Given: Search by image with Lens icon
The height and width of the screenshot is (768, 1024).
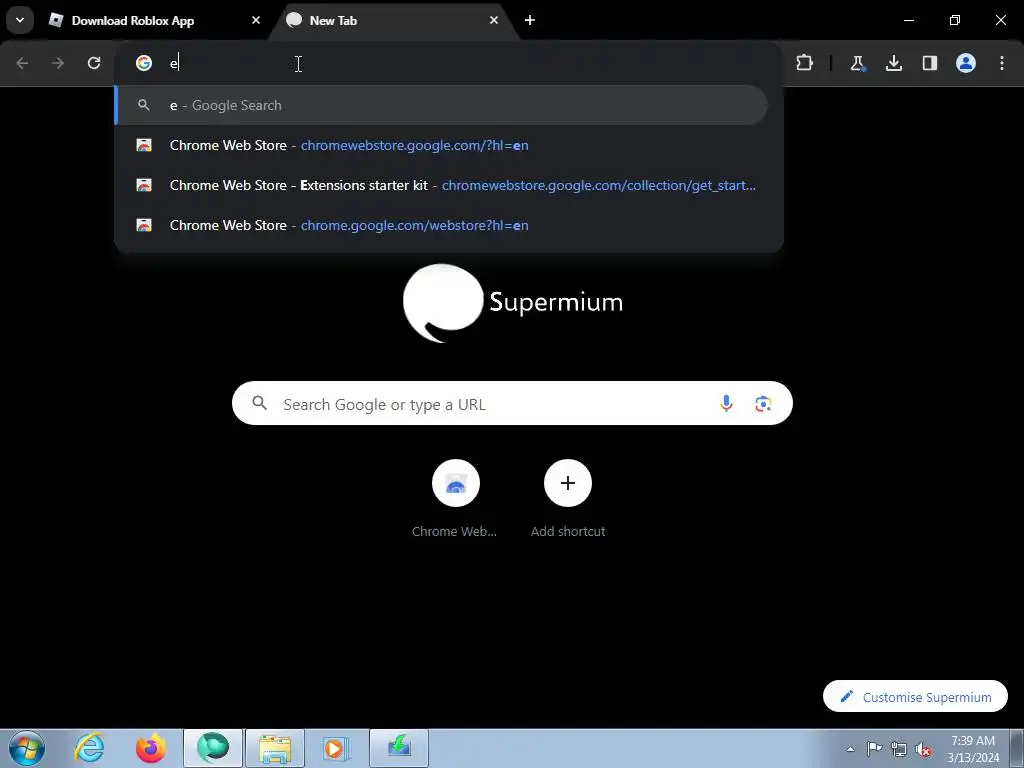Looking at the screenshot, I should (x=763, y=404).
